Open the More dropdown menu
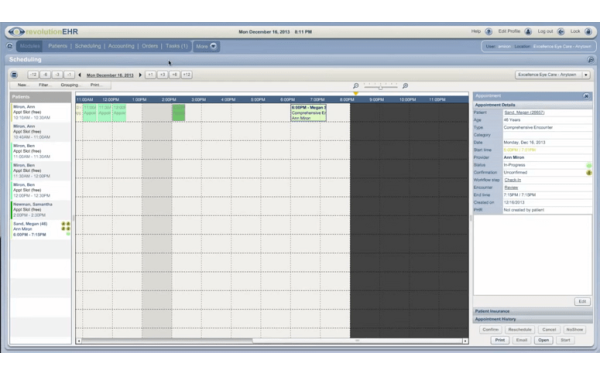 (x=206, y=46)
